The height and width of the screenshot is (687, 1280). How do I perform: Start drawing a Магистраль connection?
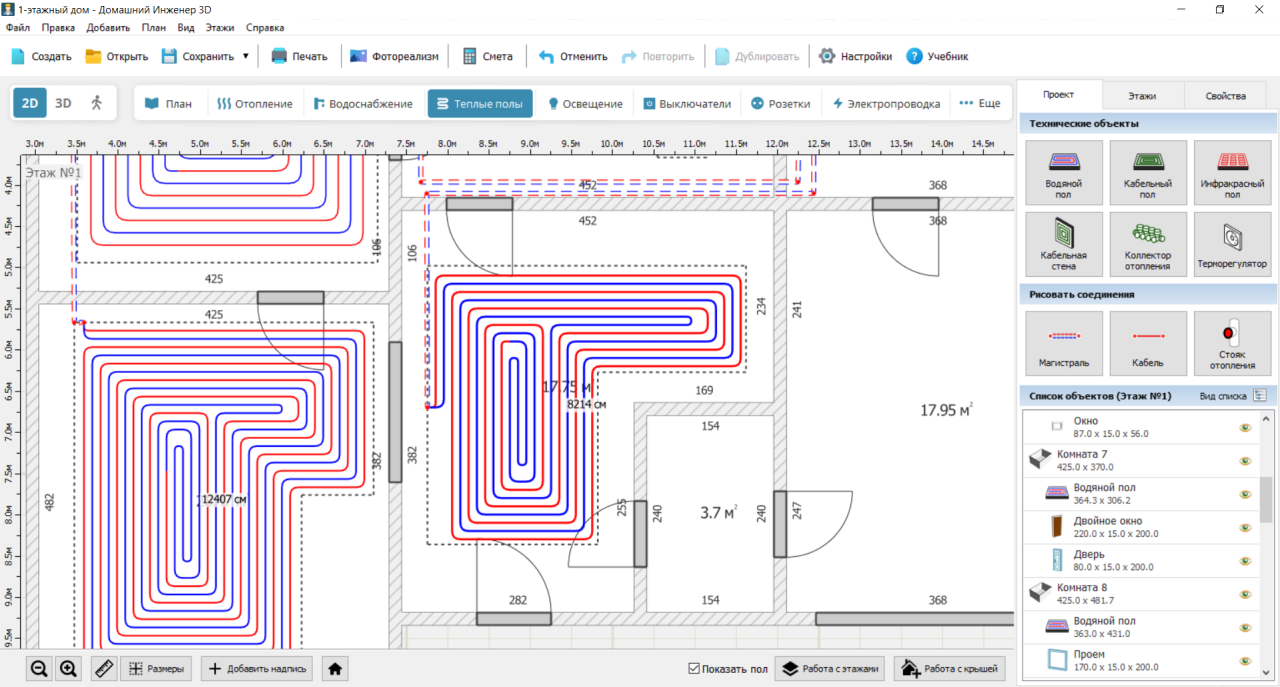click(x=1064, y=344)
